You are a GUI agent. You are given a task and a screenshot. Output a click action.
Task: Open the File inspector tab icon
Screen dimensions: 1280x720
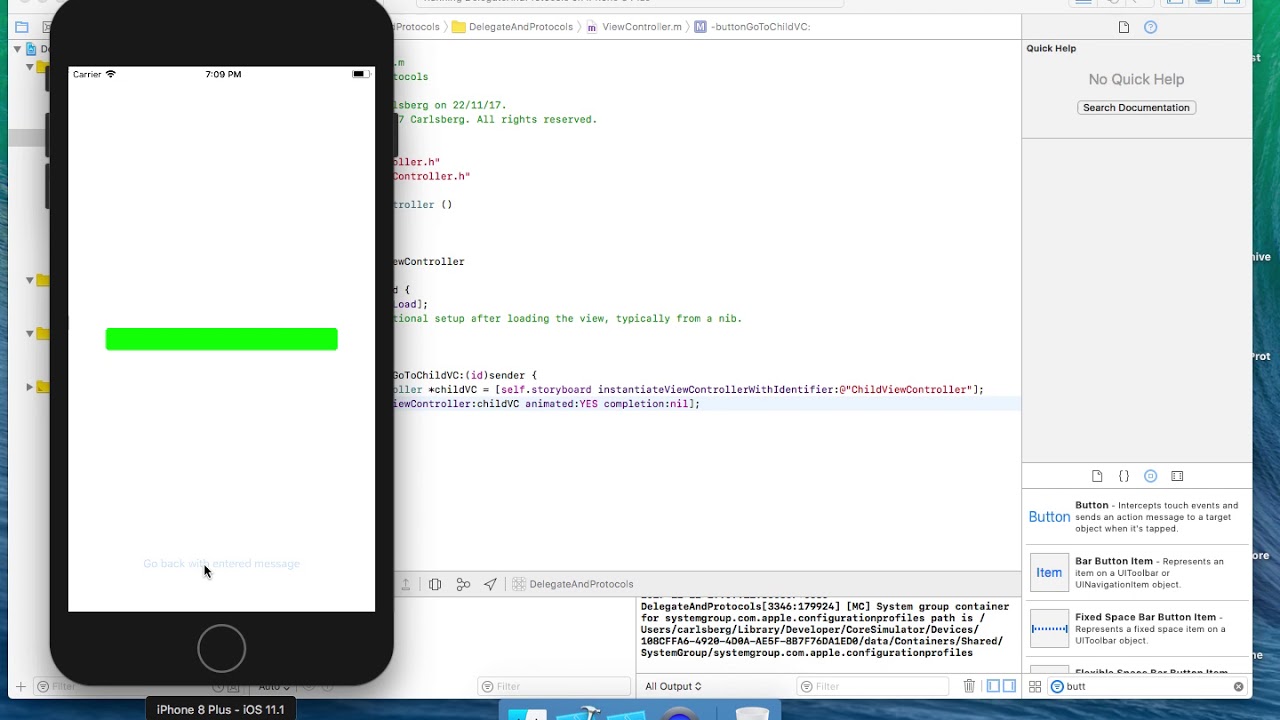tap(1124, 27)
